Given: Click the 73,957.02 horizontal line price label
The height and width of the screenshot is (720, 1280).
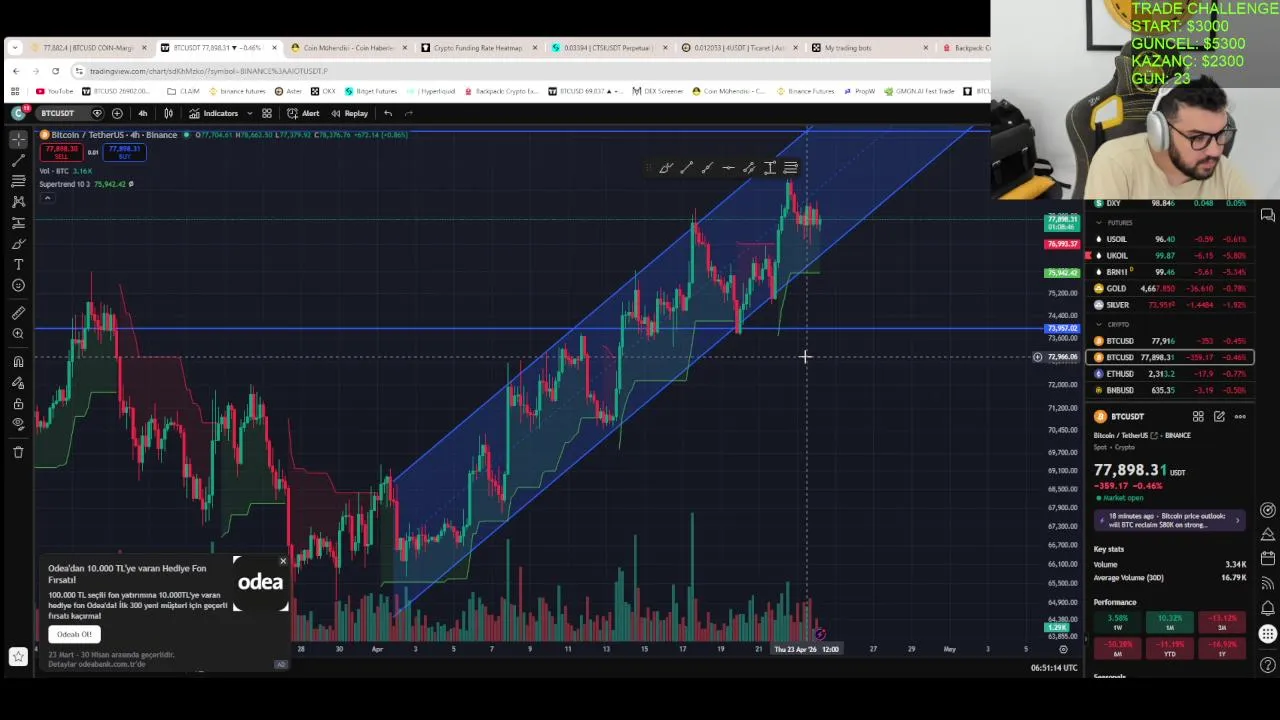Looking at the screenshot, I should pyautogui.click(x=1061, y=328).
